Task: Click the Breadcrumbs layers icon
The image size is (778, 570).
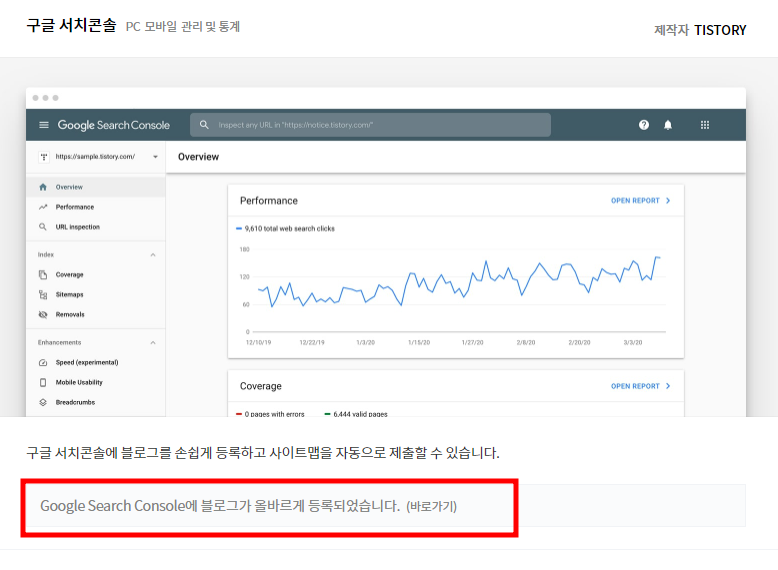Action: (x=43, y=402)
